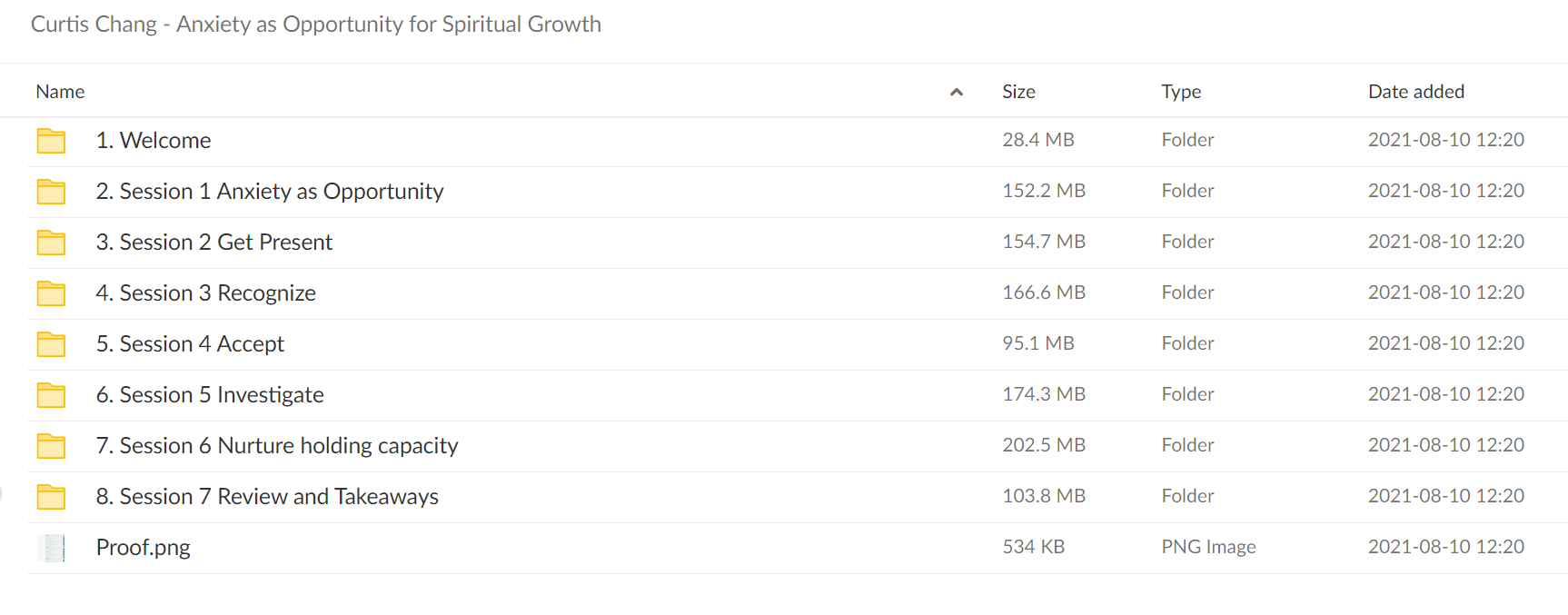Select folder icon of Session 7 Review and Takeaways
Screen dimensions: 1568x615
point(51,497)
